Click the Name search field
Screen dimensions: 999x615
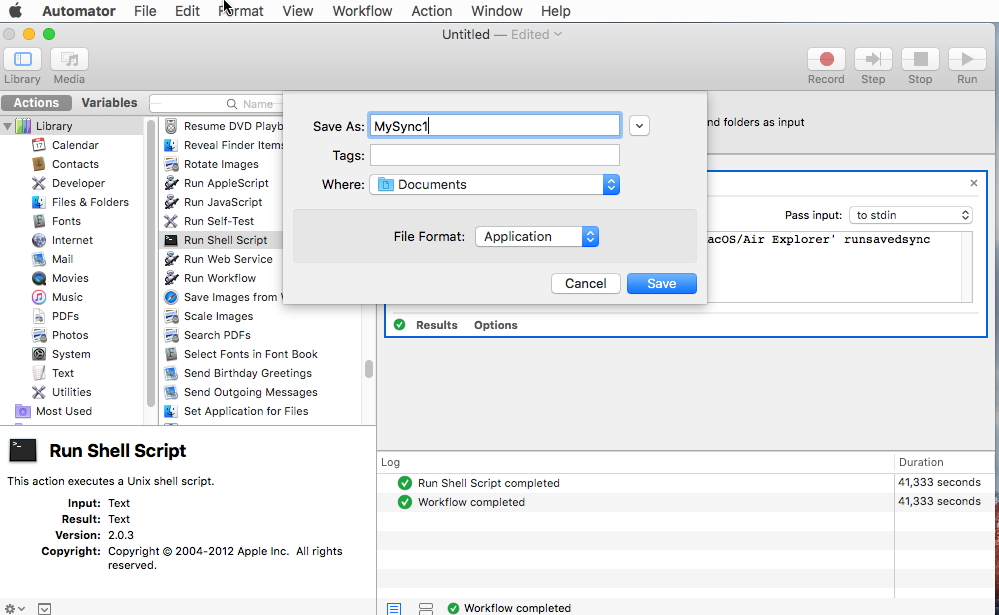click(215, 103)
